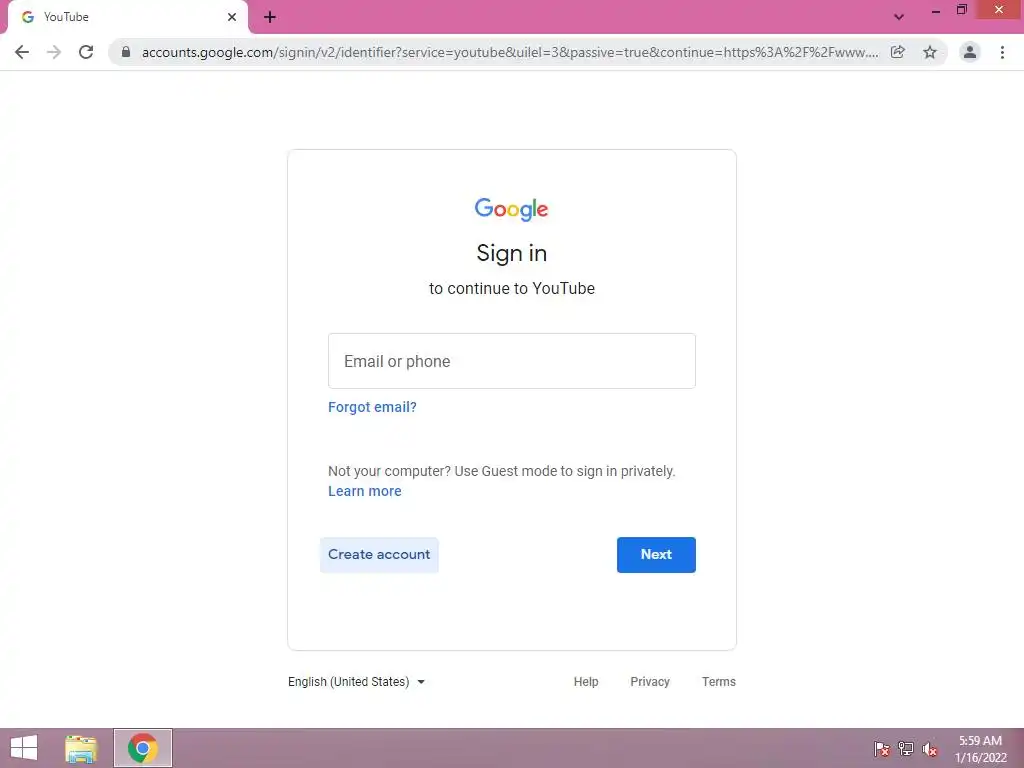Restore down the Chrome window

coord(961,10)
